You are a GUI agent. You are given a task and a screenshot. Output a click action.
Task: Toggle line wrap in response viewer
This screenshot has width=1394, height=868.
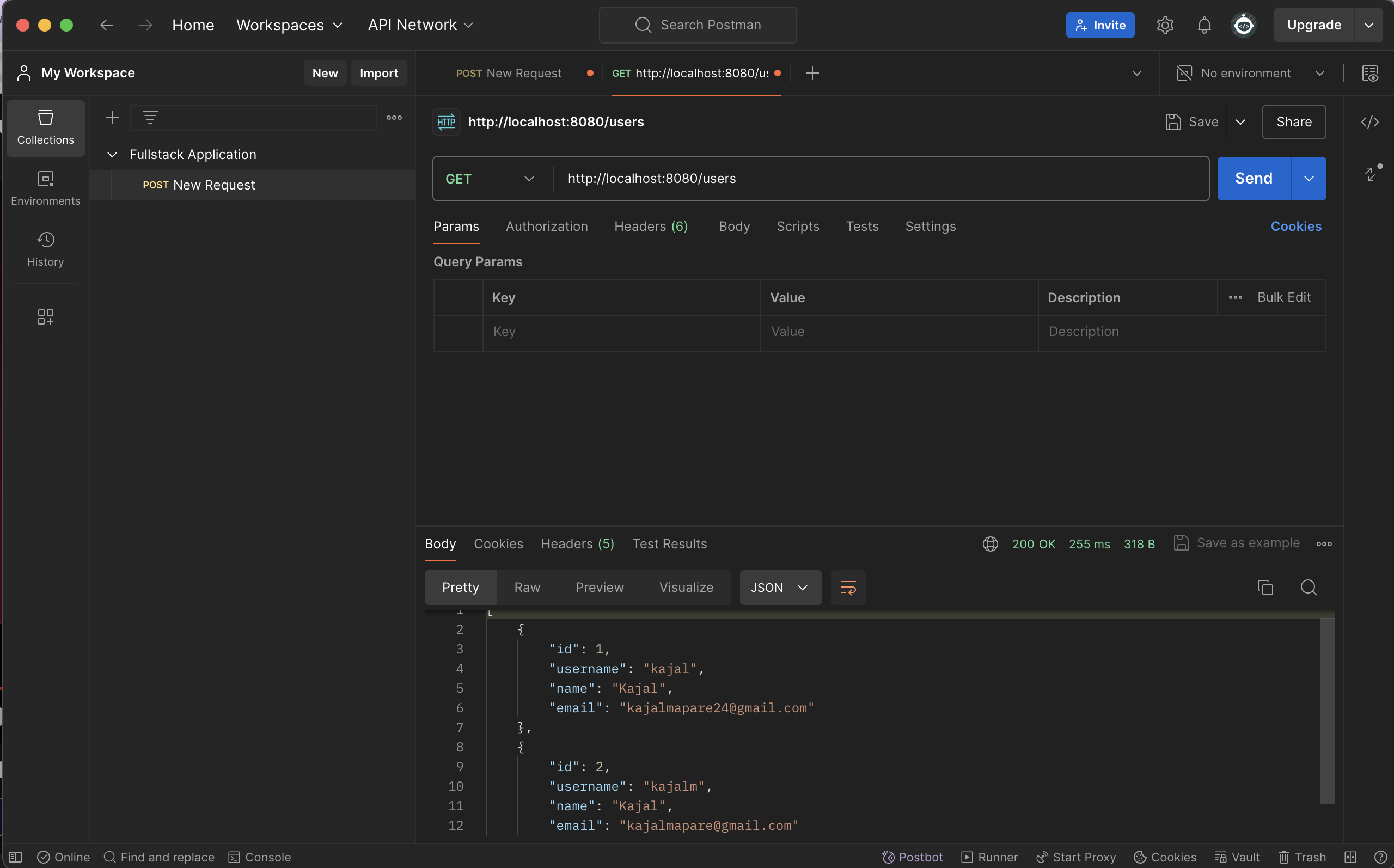coord(848,587)
